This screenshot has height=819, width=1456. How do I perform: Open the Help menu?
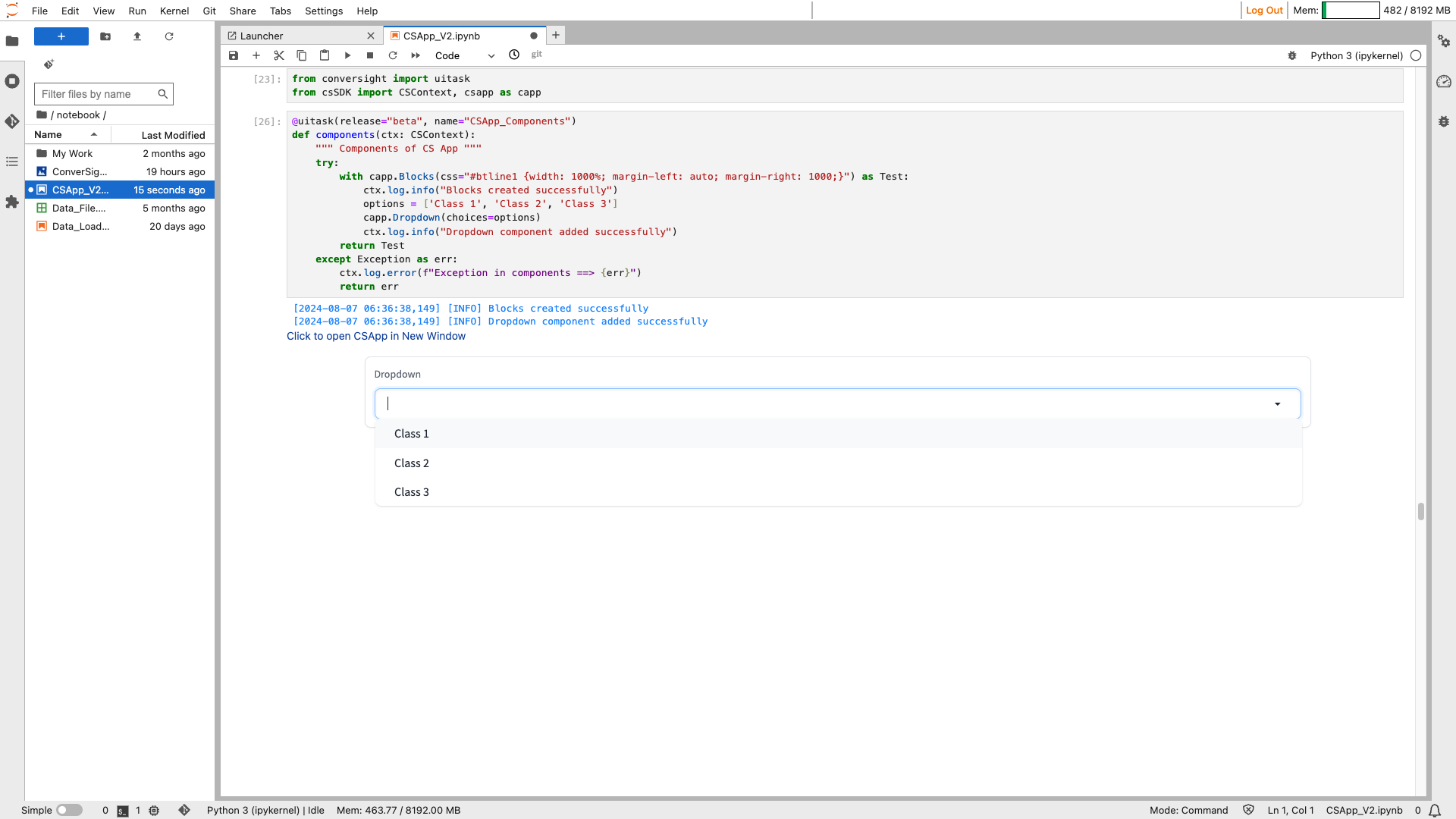click(x=367, y=11)
